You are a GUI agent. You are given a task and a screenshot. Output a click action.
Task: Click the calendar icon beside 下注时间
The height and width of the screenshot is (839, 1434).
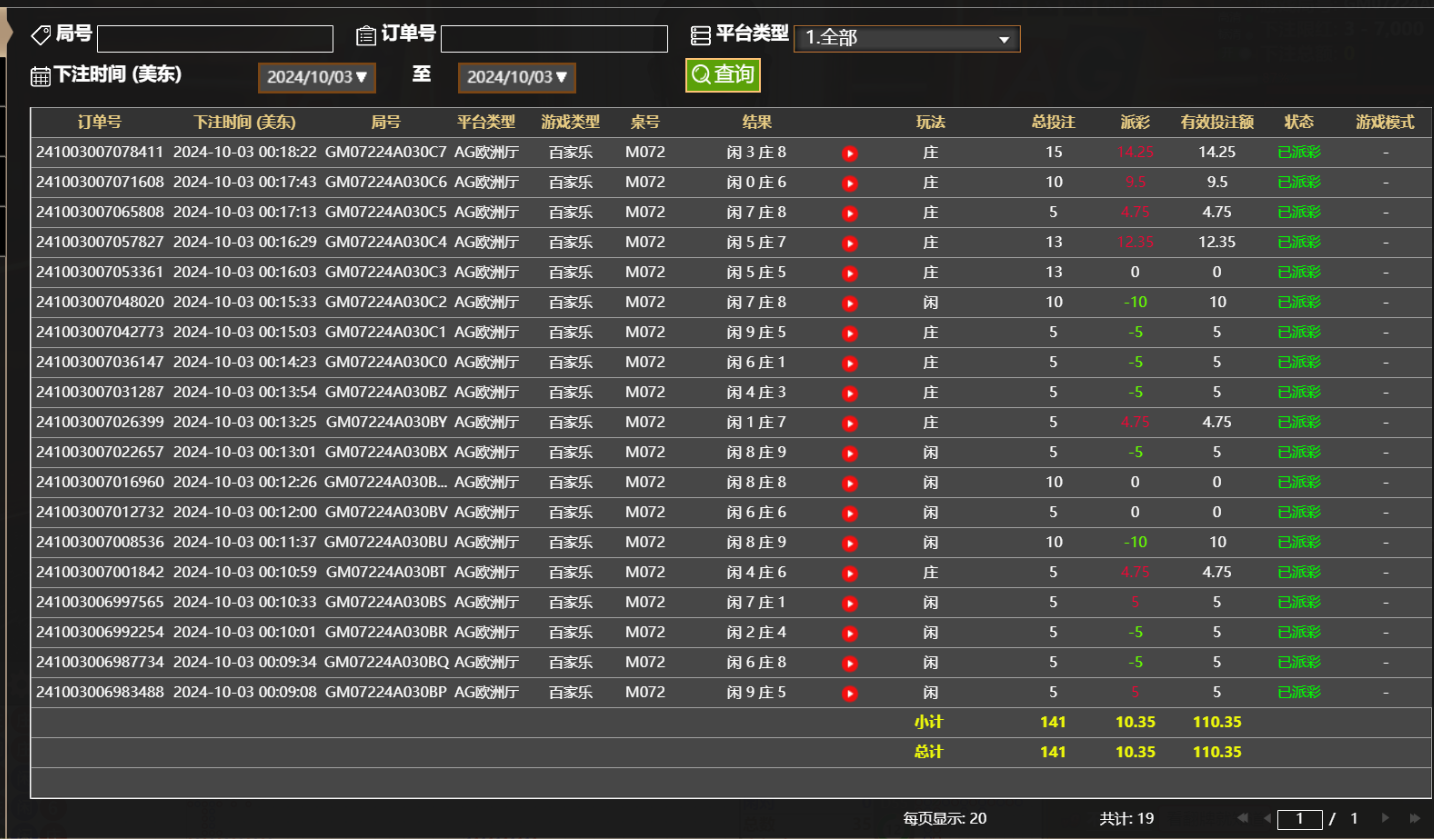[x=40, y=75]
